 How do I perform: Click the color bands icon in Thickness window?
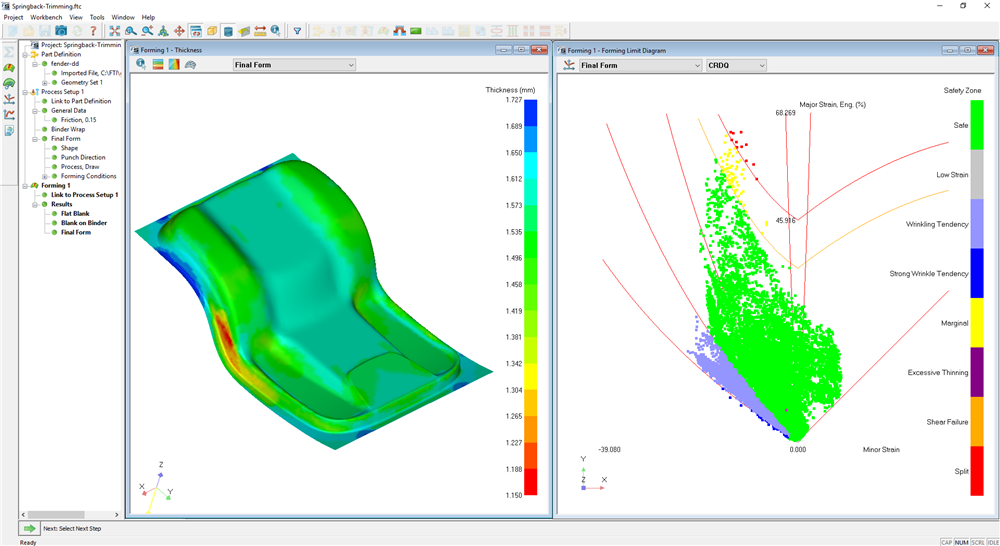[x=157, y=65]
